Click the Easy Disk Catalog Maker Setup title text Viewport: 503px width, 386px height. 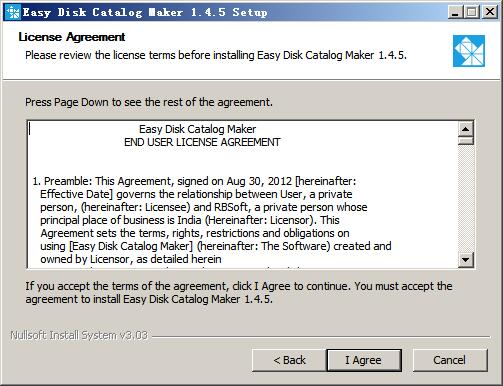point(145,12)
